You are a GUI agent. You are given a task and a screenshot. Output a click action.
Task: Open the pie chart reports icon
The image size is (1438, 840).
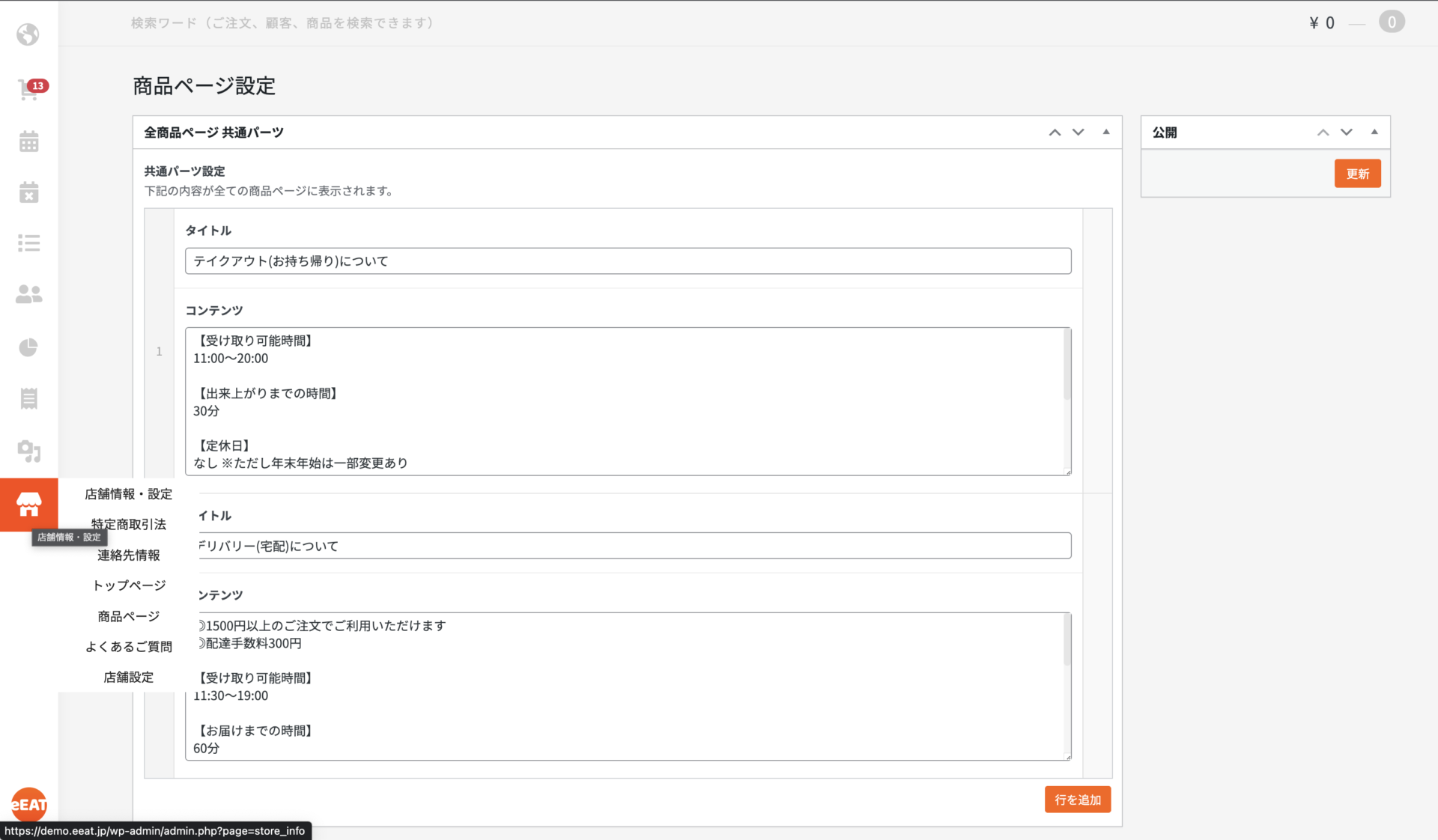[28, 347]
